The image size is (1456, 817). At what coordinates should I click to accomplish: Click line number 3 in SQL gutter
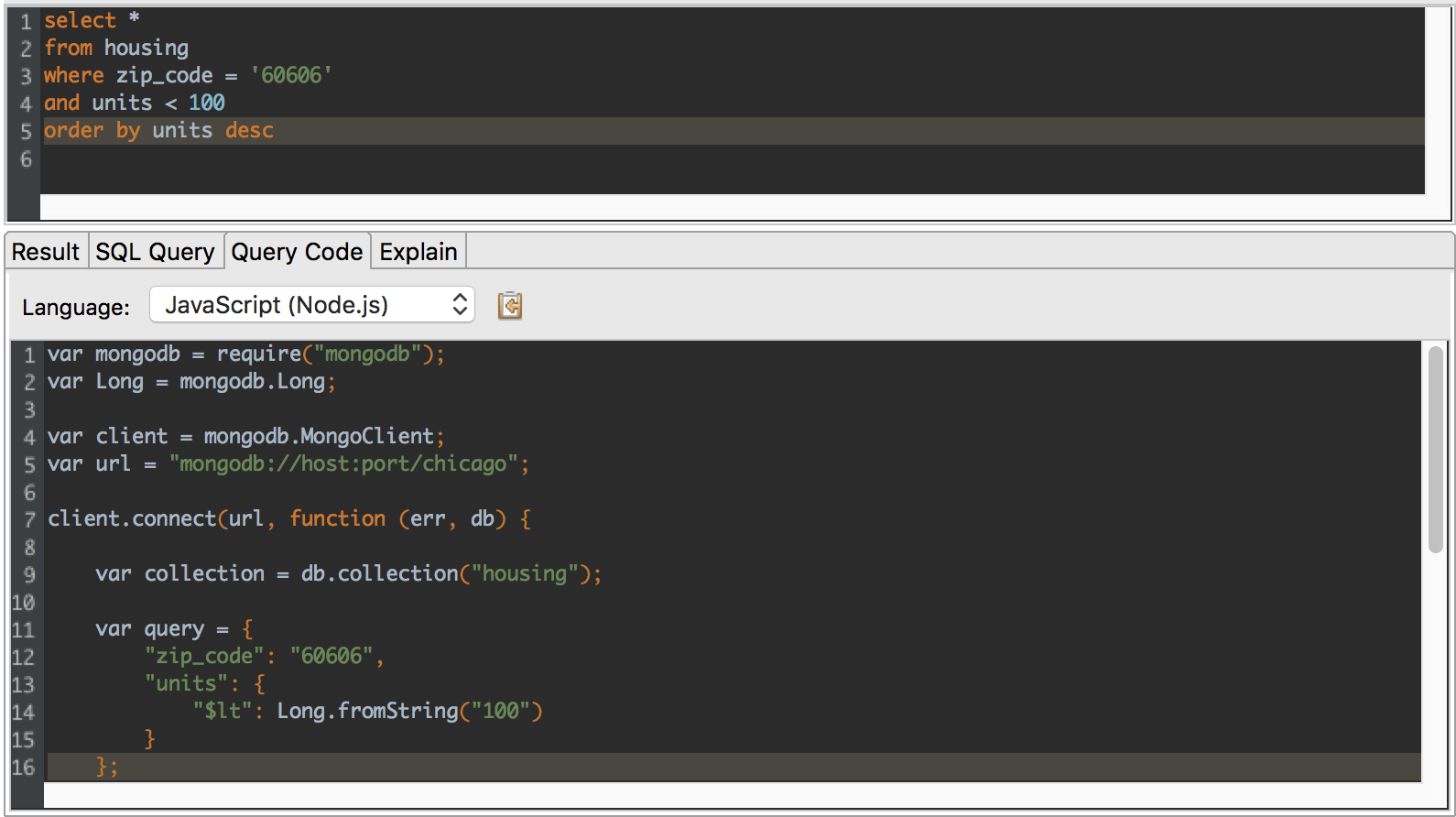click(26, 76)
